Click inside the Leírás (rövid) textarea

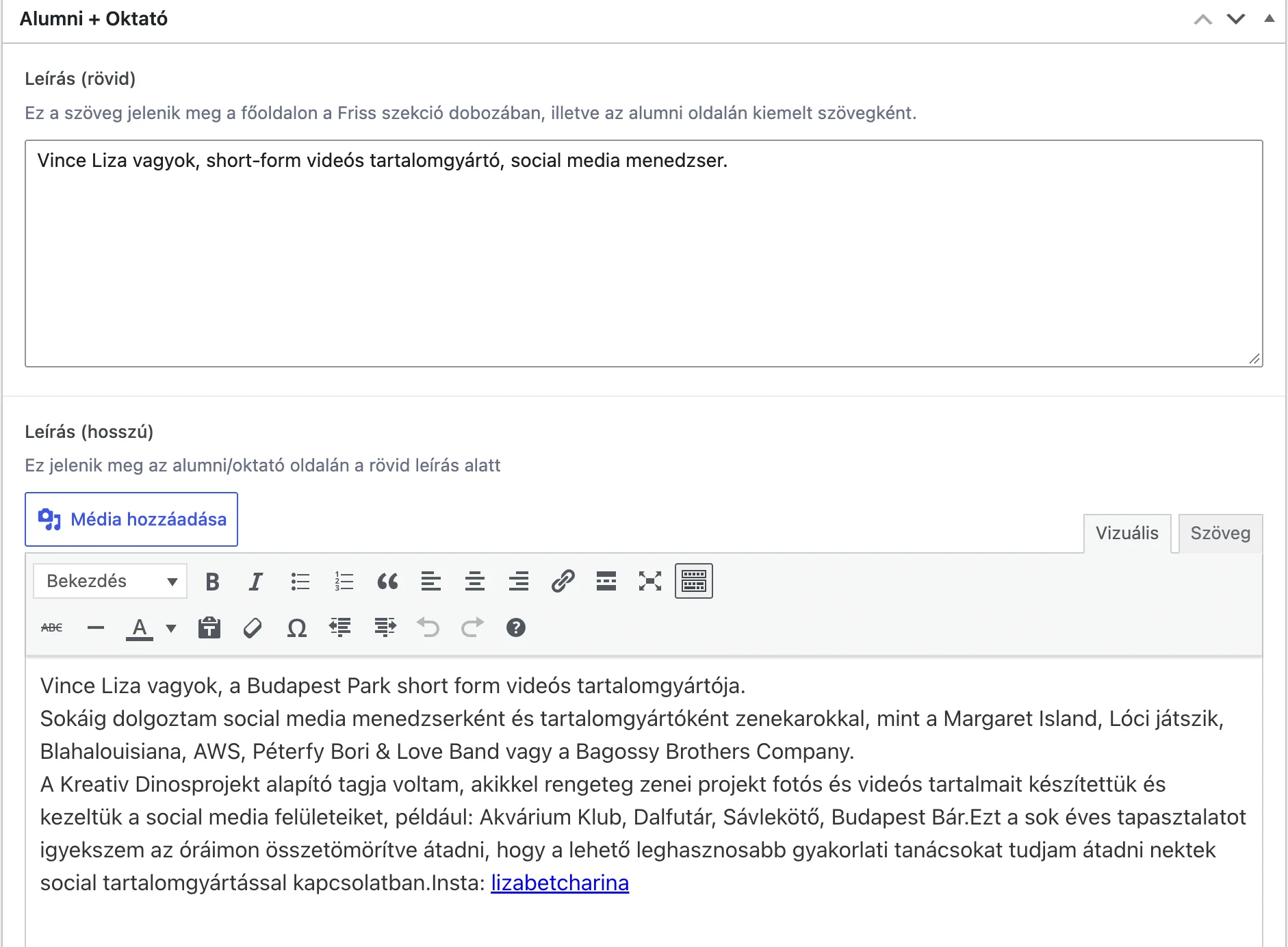[644, 254]
